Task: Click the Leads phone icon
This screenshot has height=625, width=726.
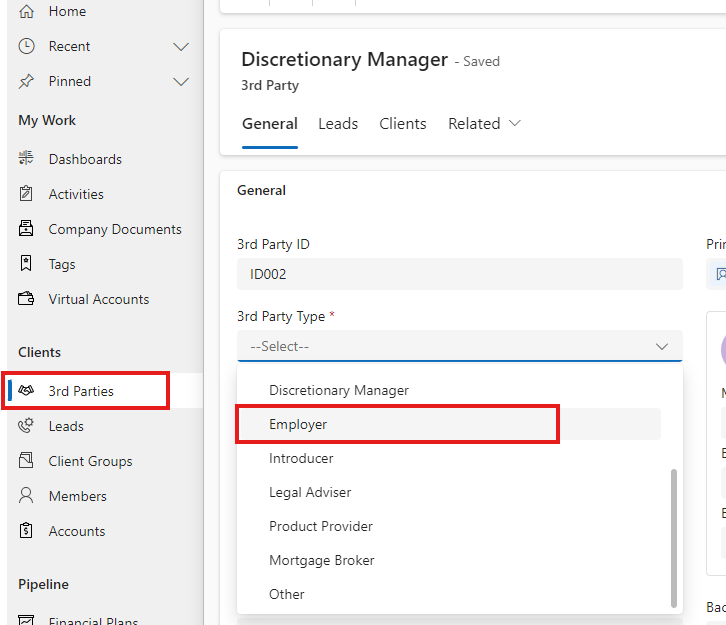Action: coord(27,426)
